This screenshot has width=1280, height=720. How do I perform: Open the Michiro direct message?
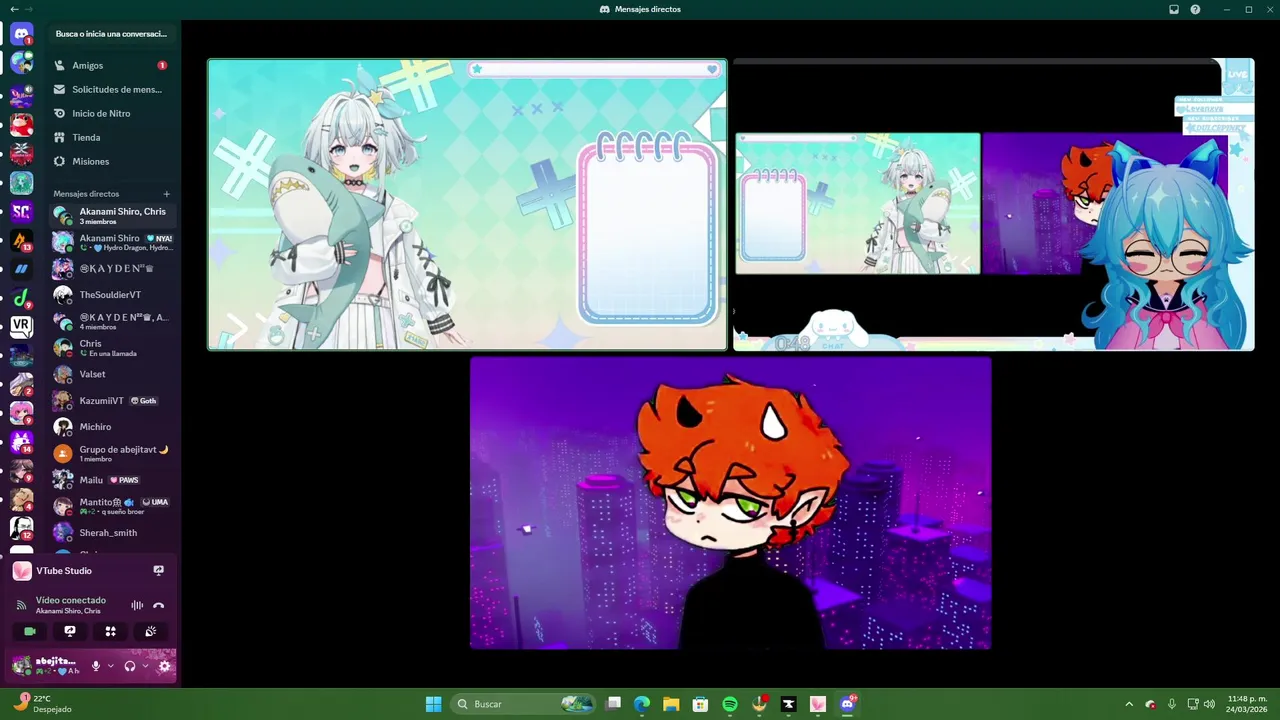[112, 427]
